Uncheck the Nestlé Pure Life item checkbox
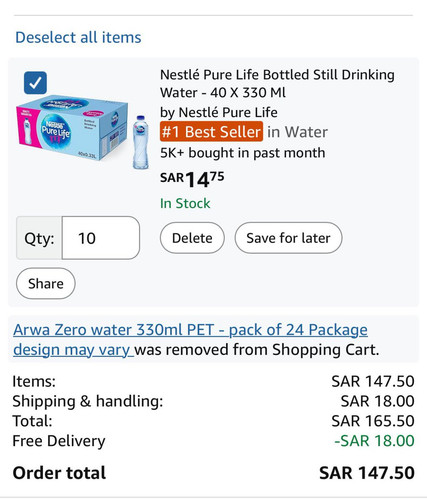 click(x=35, y=83)
